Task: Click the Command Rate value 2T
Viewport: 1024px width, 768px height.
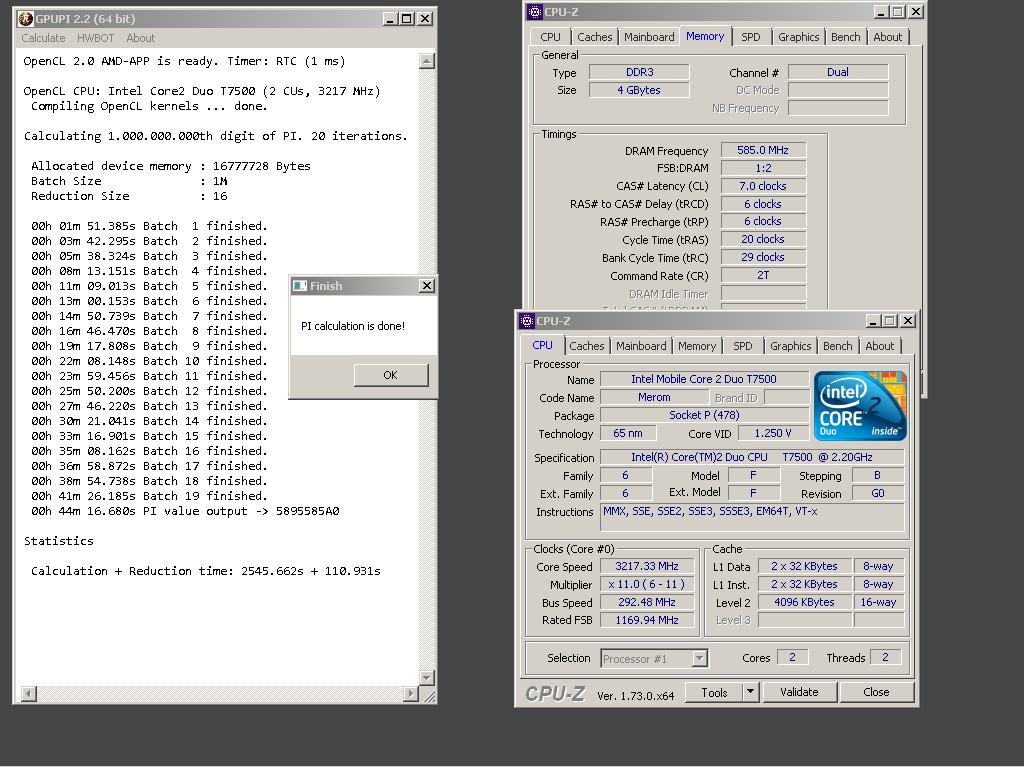Action: (x=763, y=275)
